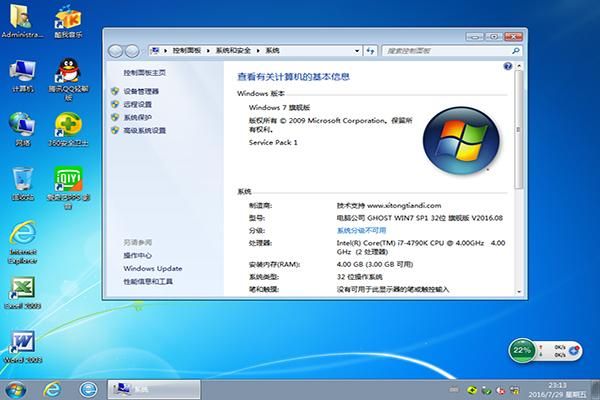600x400 pixels.
Task: Go to 控制面板 breadcrumb
Action: pyautogui.click(x=187, y=51)
